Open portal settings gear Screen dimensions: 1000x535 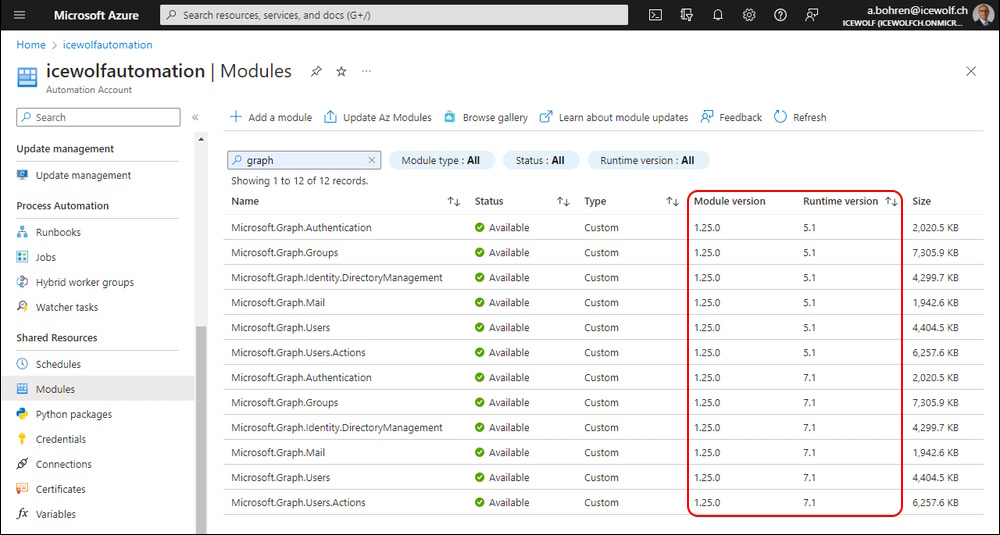coord(749,15)
